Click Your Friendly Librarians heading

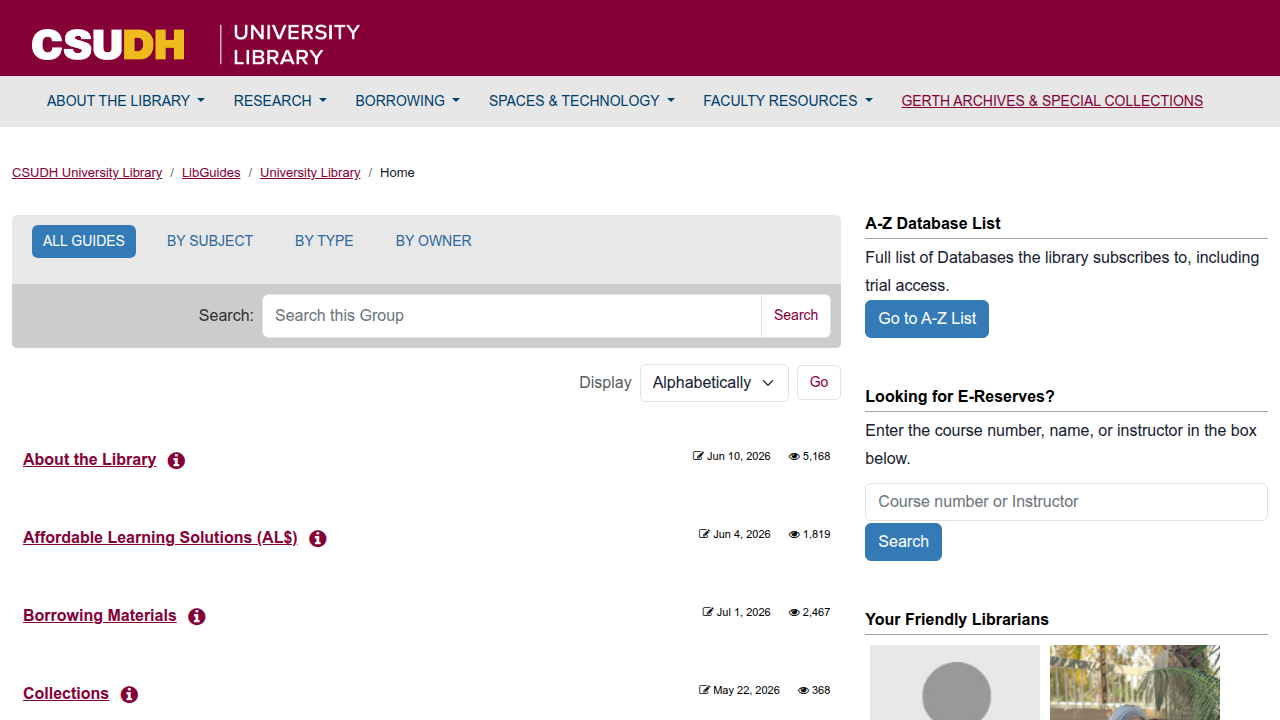(x=957, y=620)
